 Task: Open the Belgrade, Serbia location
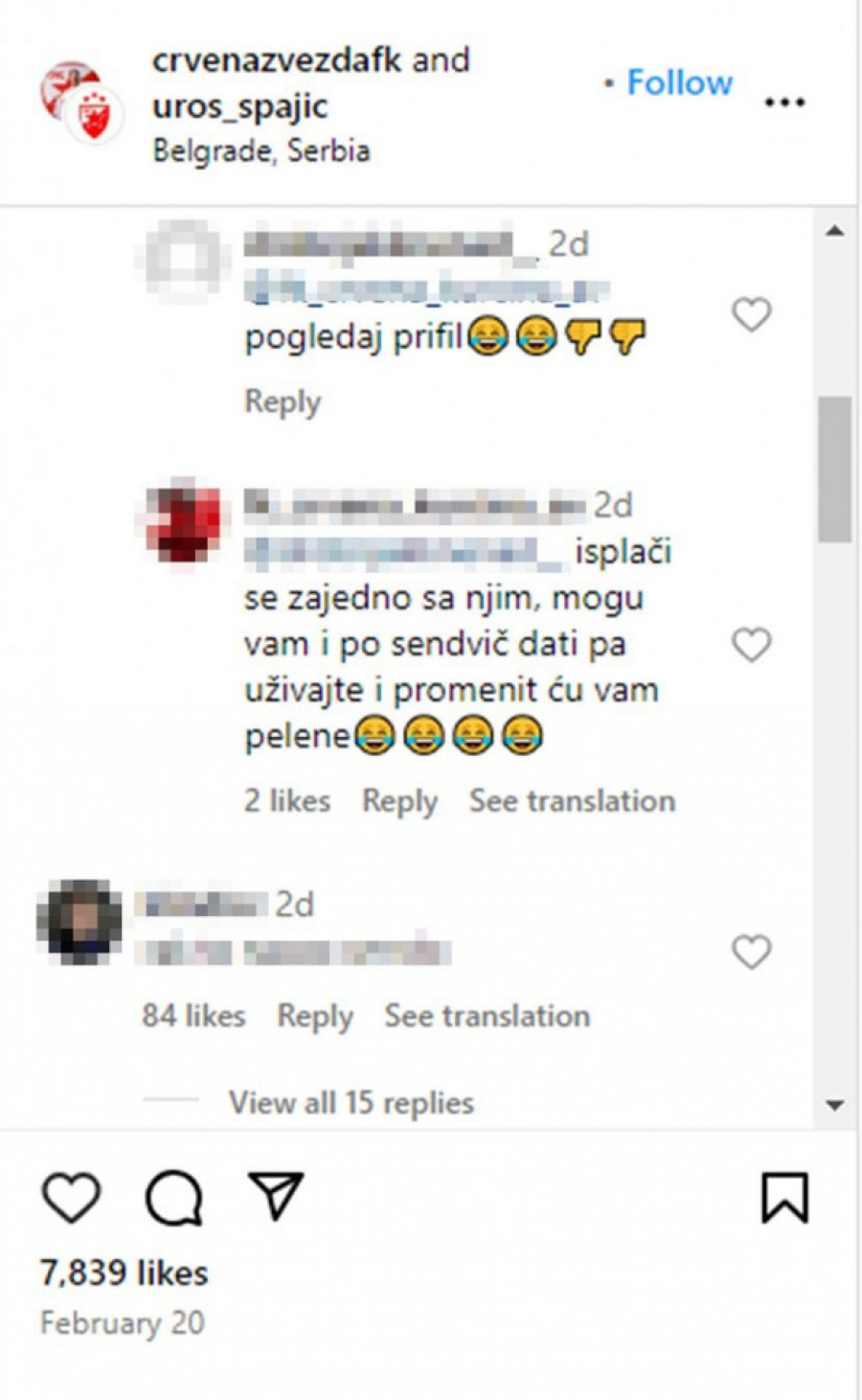tap(261, 150)
